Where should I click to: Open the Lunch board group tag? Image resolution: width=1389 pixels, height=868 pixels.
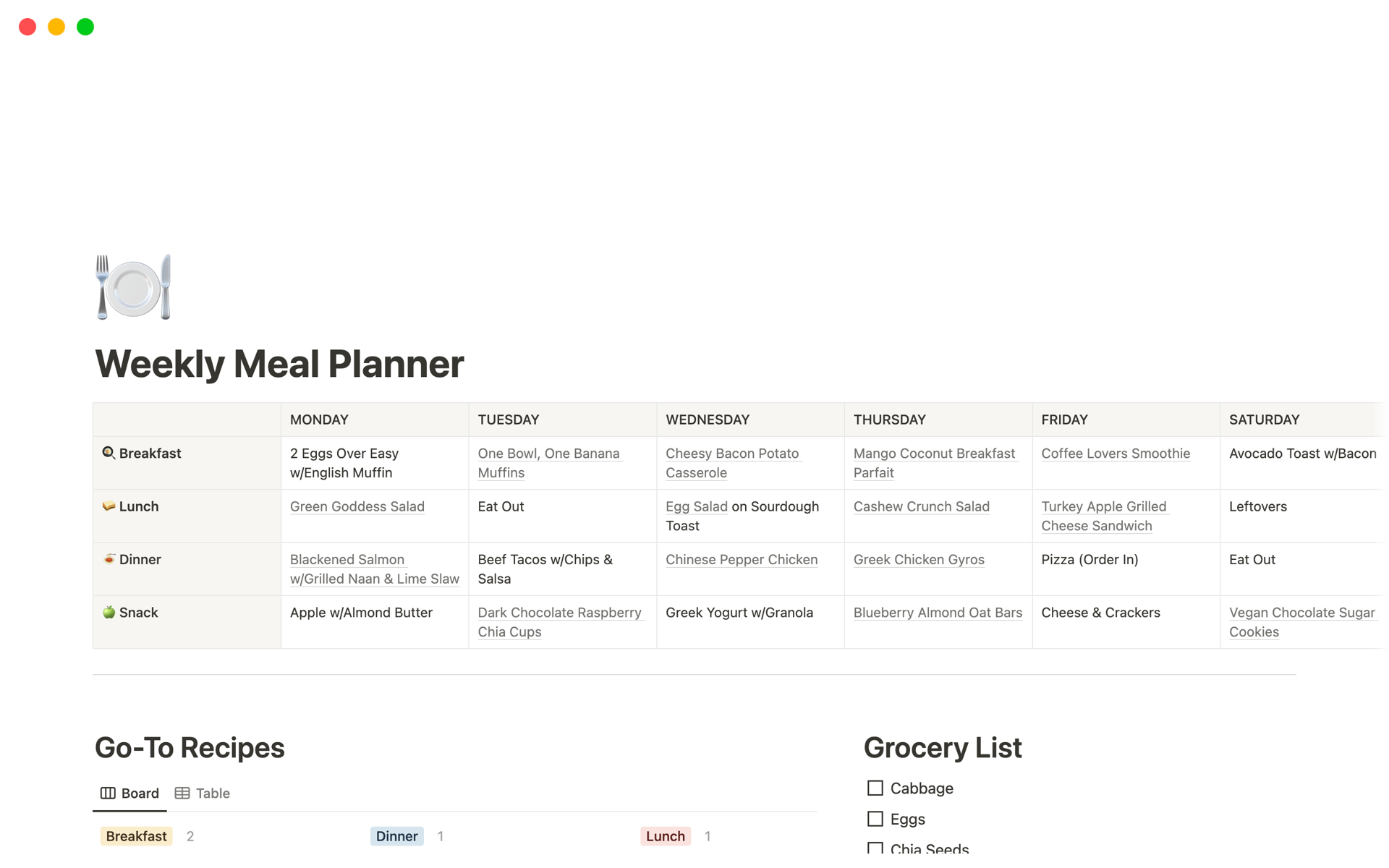[665, 836]
